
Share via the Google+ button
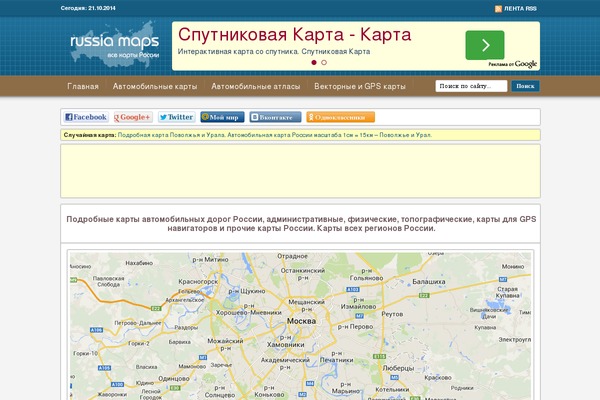click(x=133, y=117)
